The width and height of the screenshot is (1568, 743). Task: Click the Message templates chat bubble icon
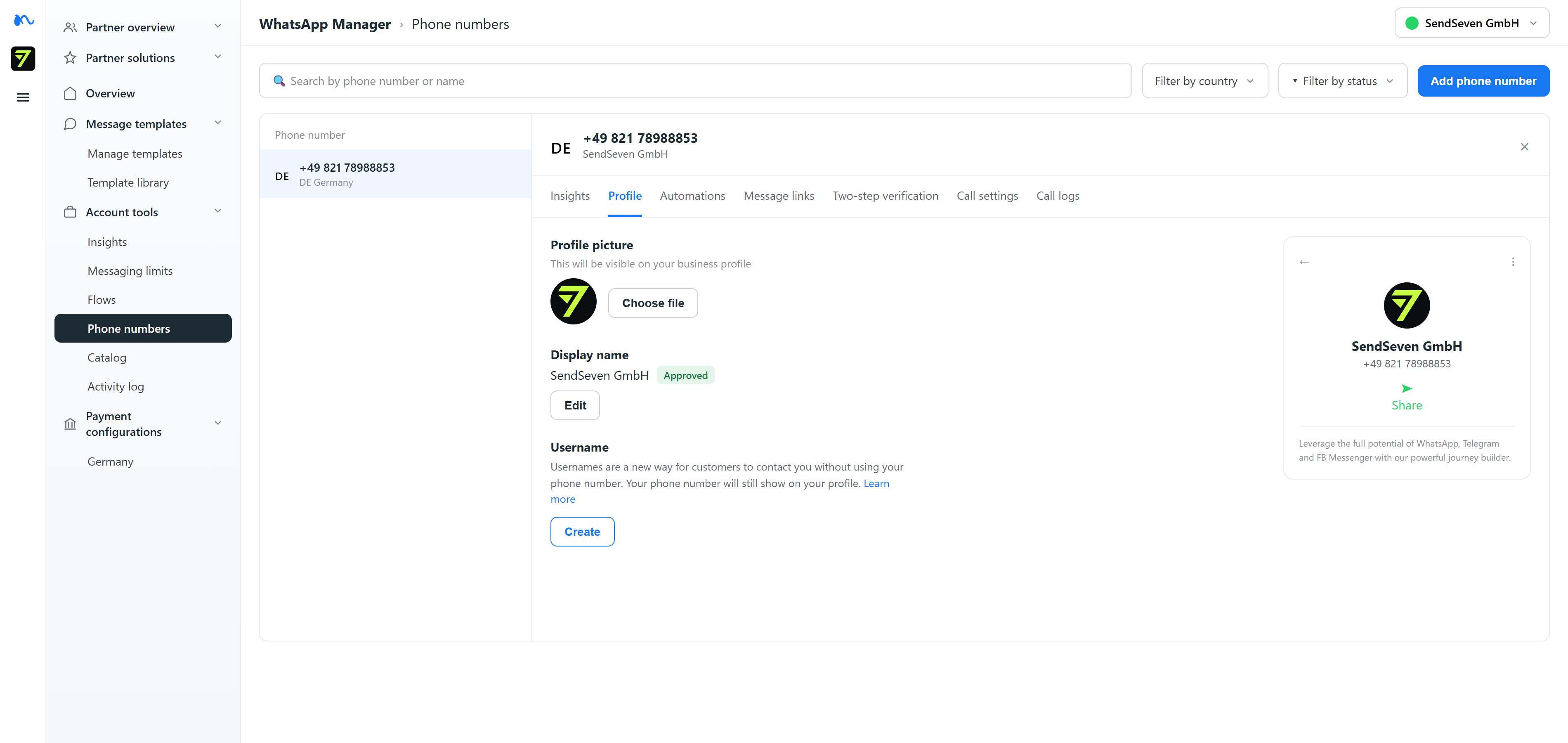pyautogui.click(x=70, y=124)
